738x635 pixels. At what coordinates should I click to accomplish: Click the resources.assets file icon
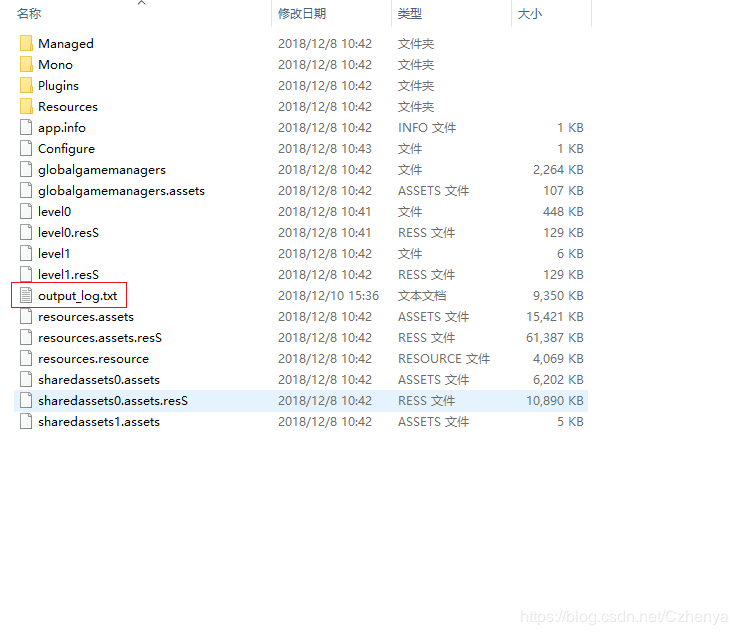click(x=26, y=316)
